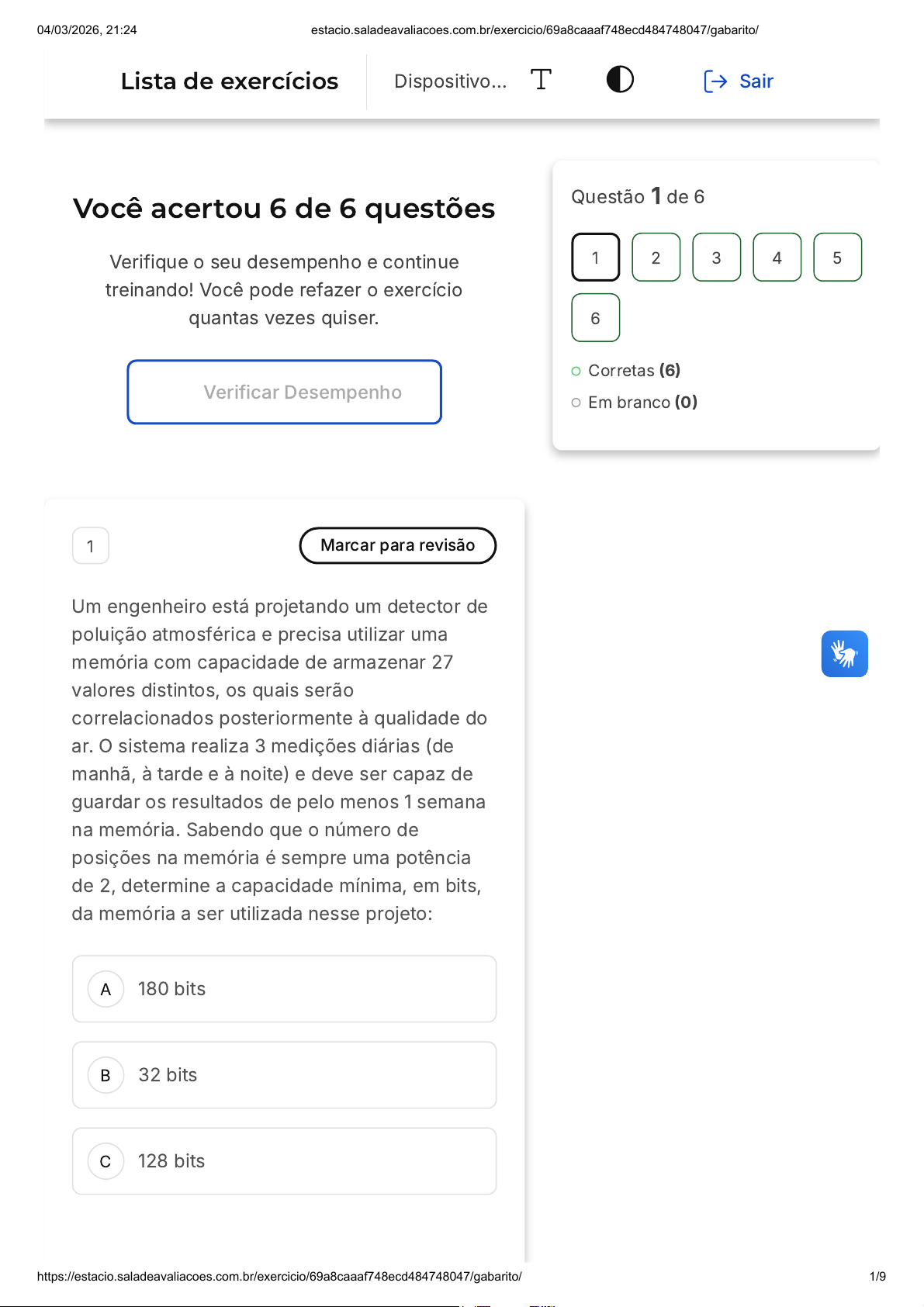Click the font size T icon

541,80
